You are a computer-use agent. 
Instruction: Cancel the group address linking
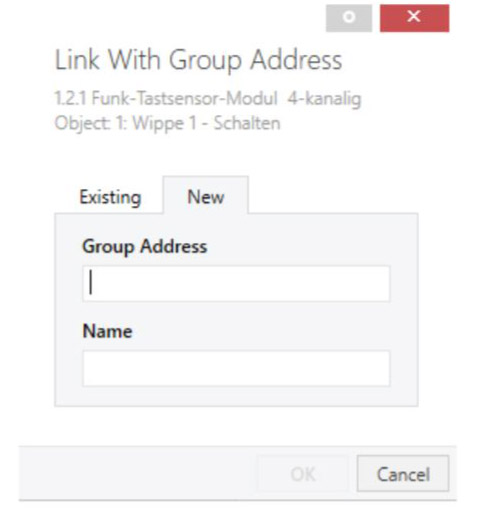[x=403, y=474]
